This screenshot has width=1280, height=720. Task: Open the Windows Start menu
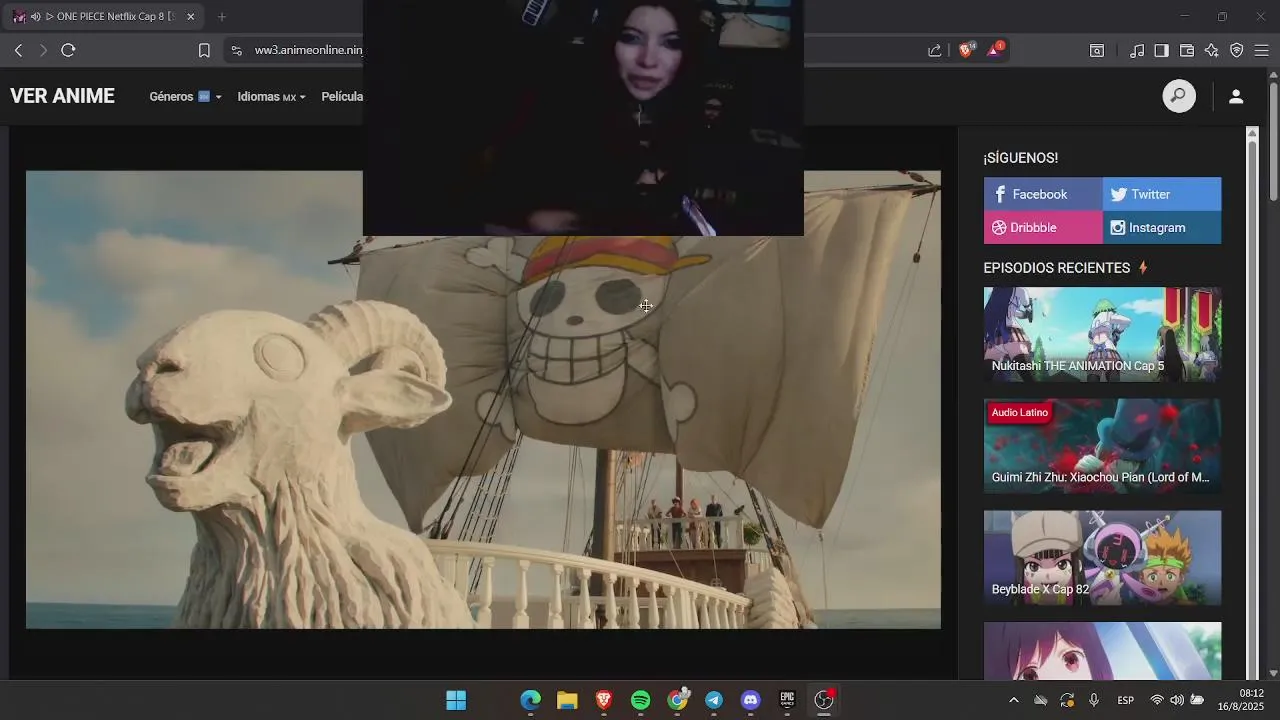tap(456, 700)
